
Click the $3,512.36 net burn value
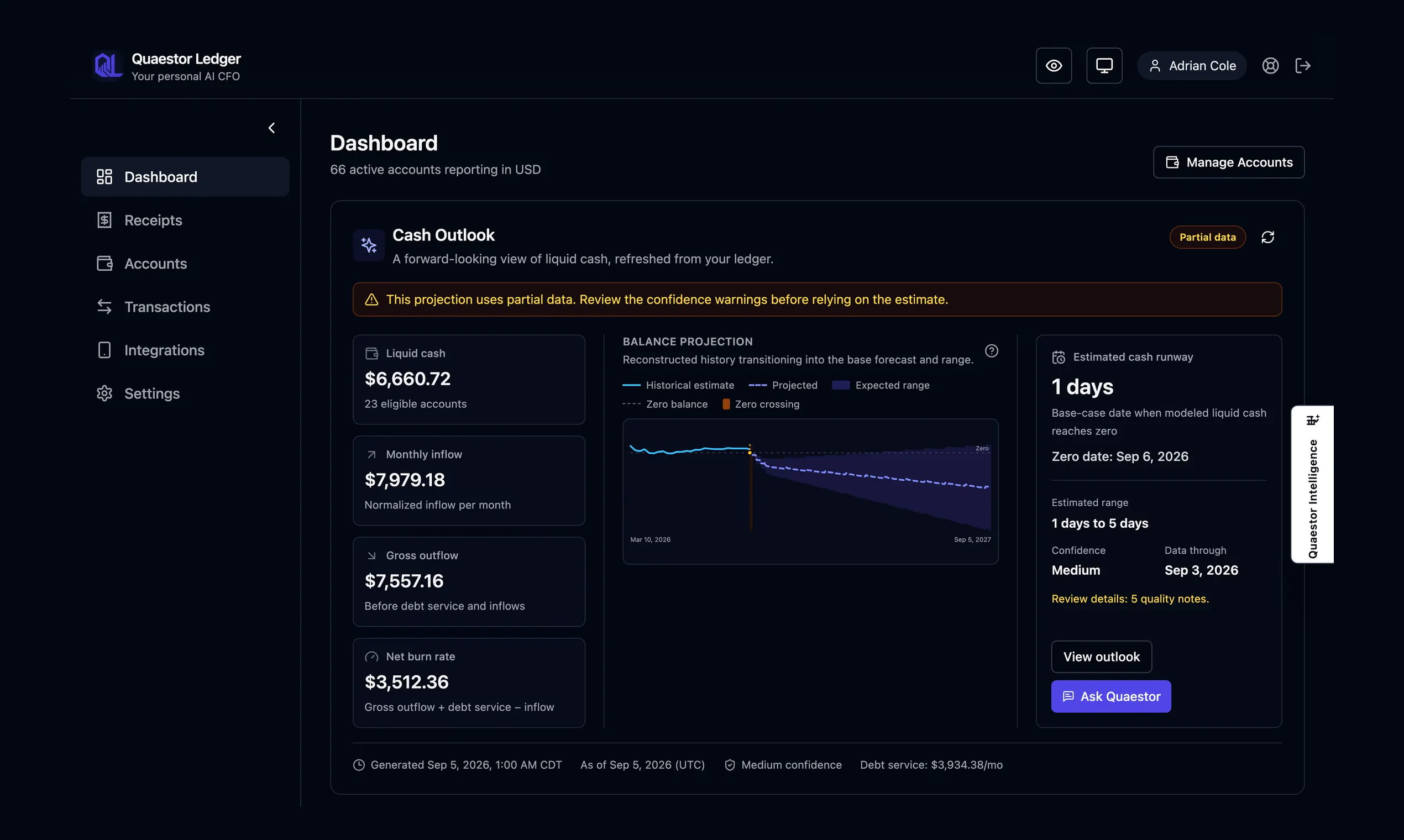[406, 682]
